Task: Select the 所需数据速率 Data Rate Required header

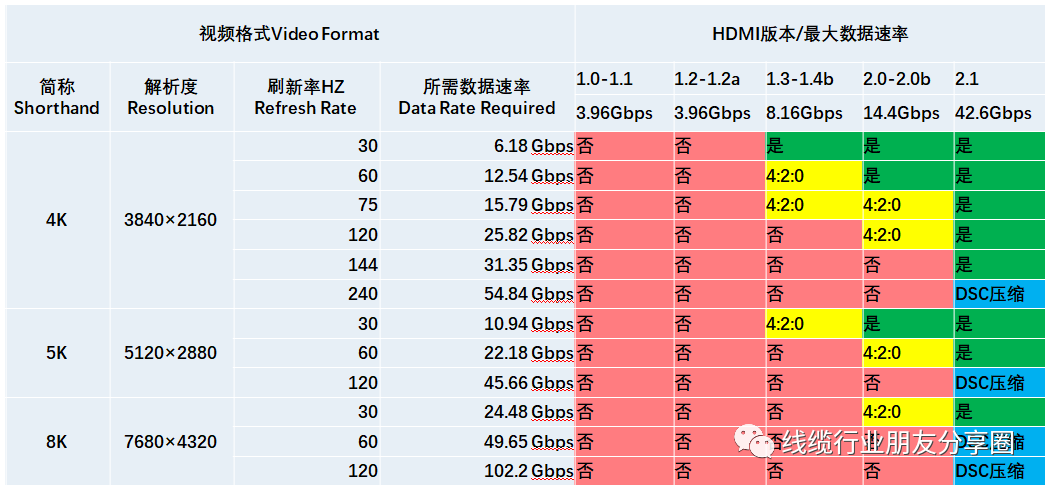Action: 476,98
